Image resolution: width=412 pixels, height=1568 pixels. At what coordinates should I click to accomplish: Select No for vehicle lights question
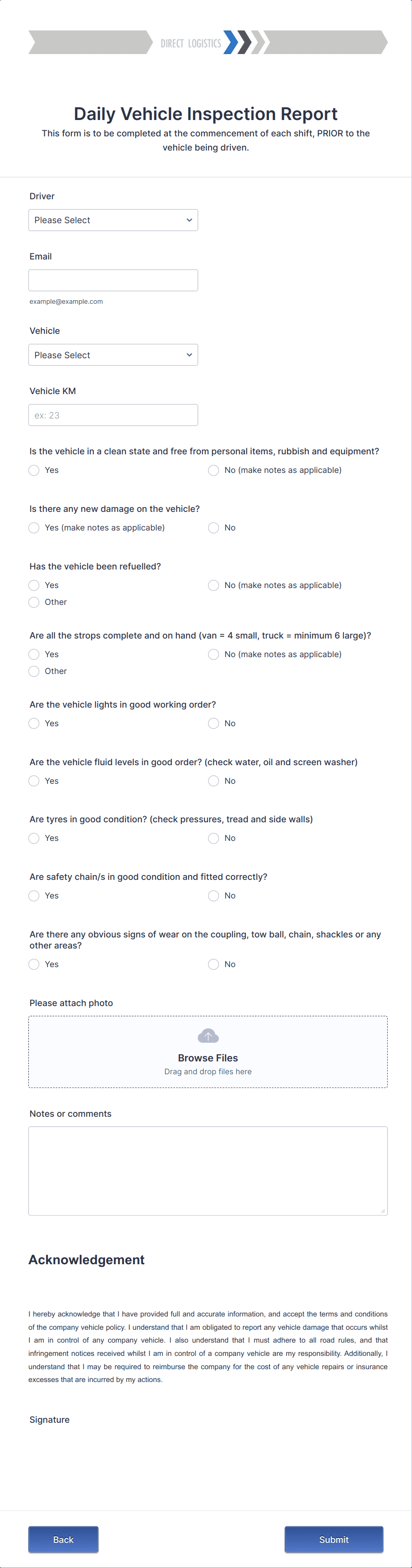pyautogui.click(x=213, y=723)
